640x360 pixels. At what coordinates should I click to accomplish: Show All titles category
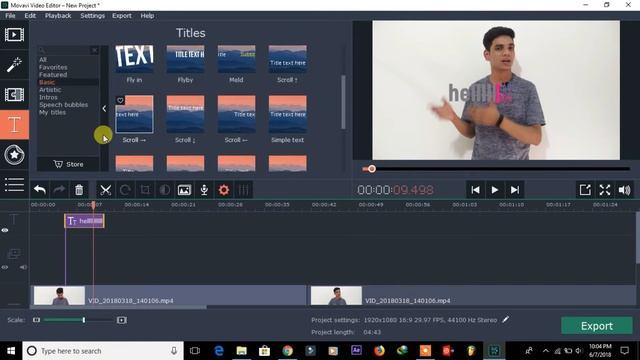pos(43,60)
